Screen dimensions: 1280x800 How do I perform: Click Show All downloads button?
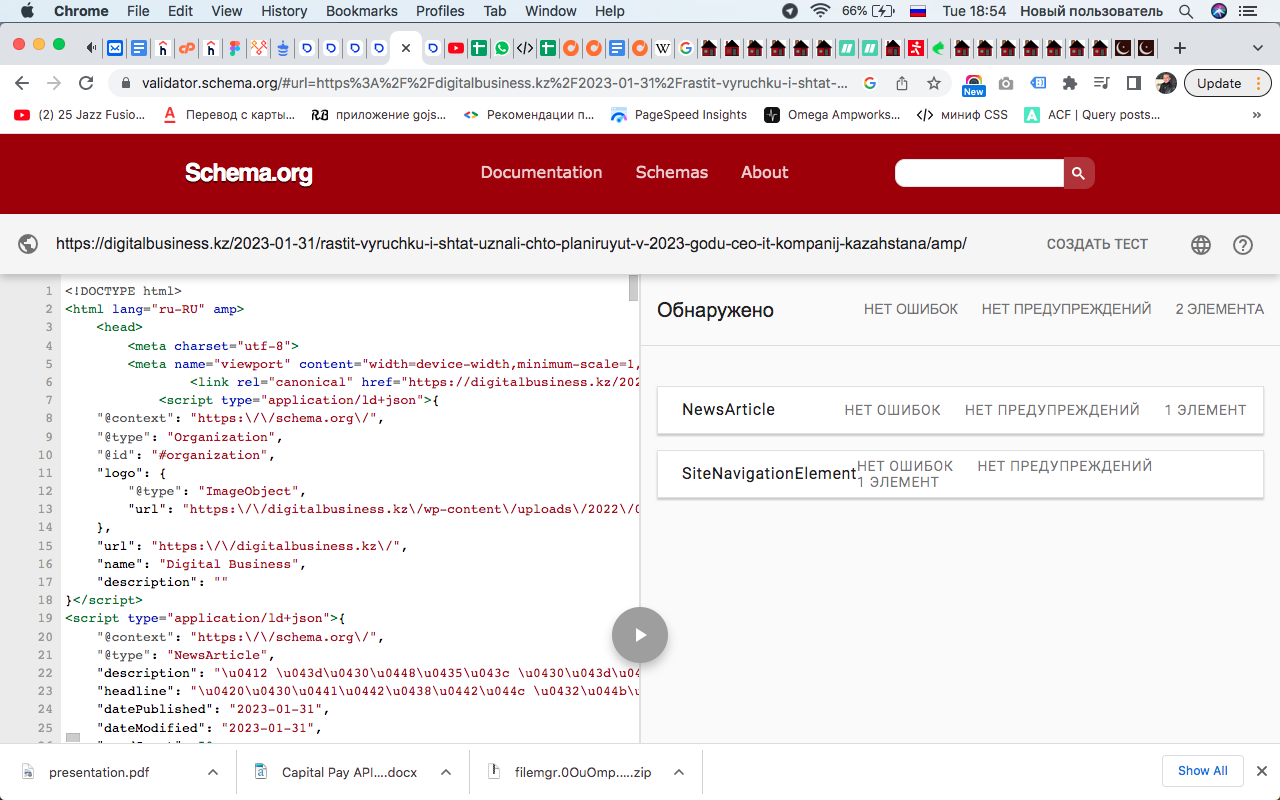pos(1203,771)
